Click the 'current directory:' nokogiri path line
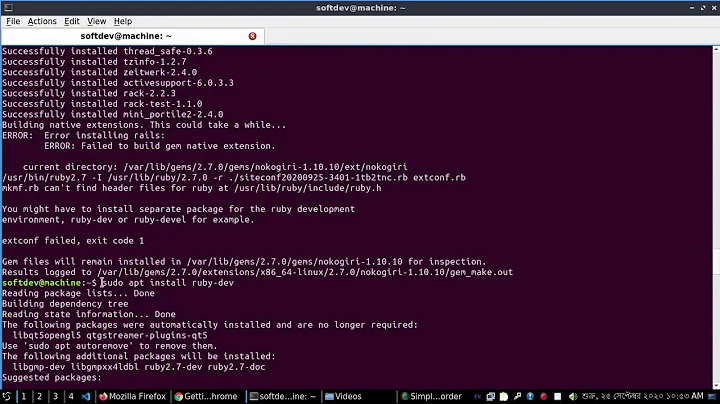 point(215,167)
